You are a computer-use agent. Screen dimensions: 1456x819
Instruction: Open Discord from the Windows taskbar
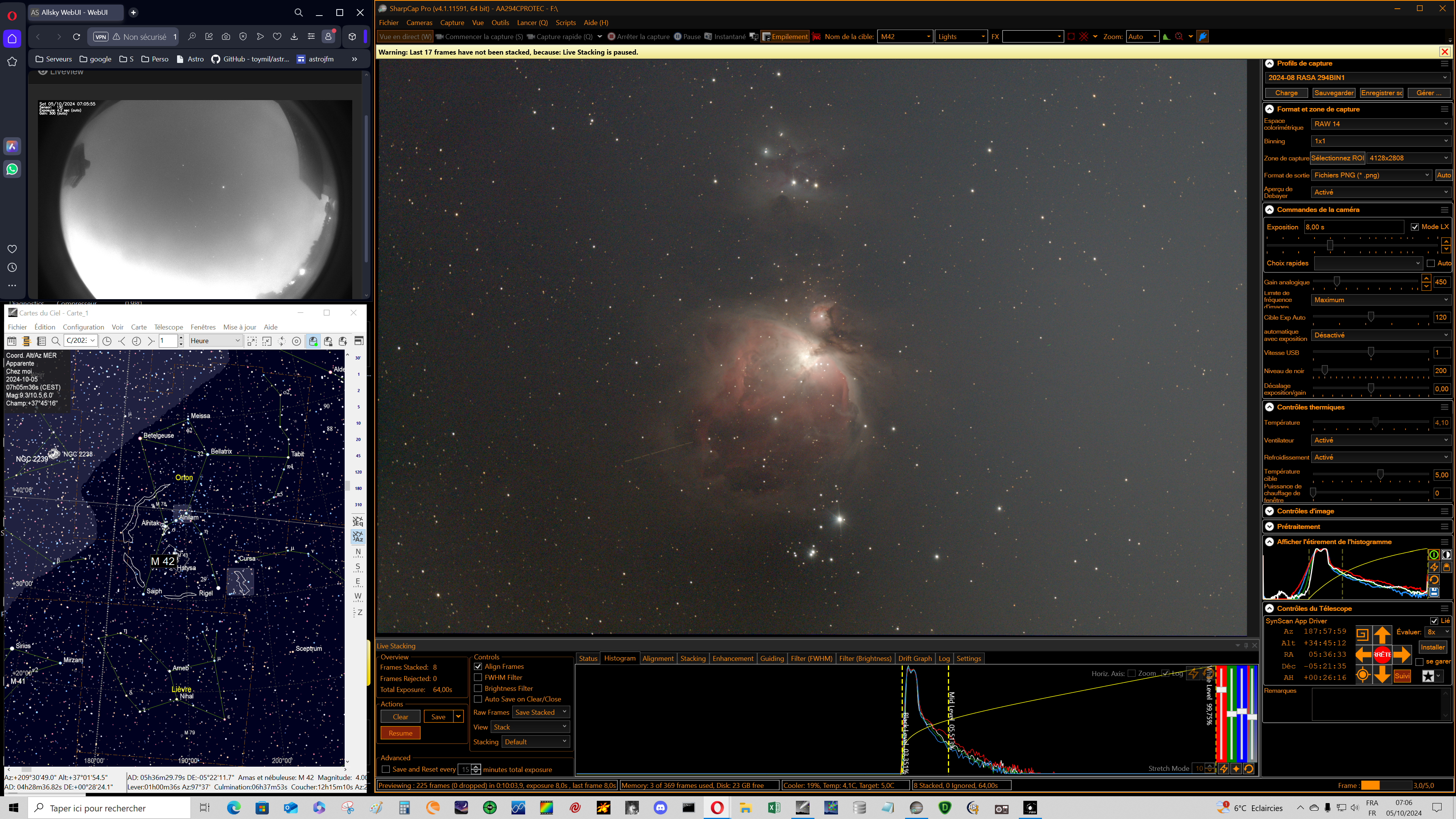tap(660, 808)
